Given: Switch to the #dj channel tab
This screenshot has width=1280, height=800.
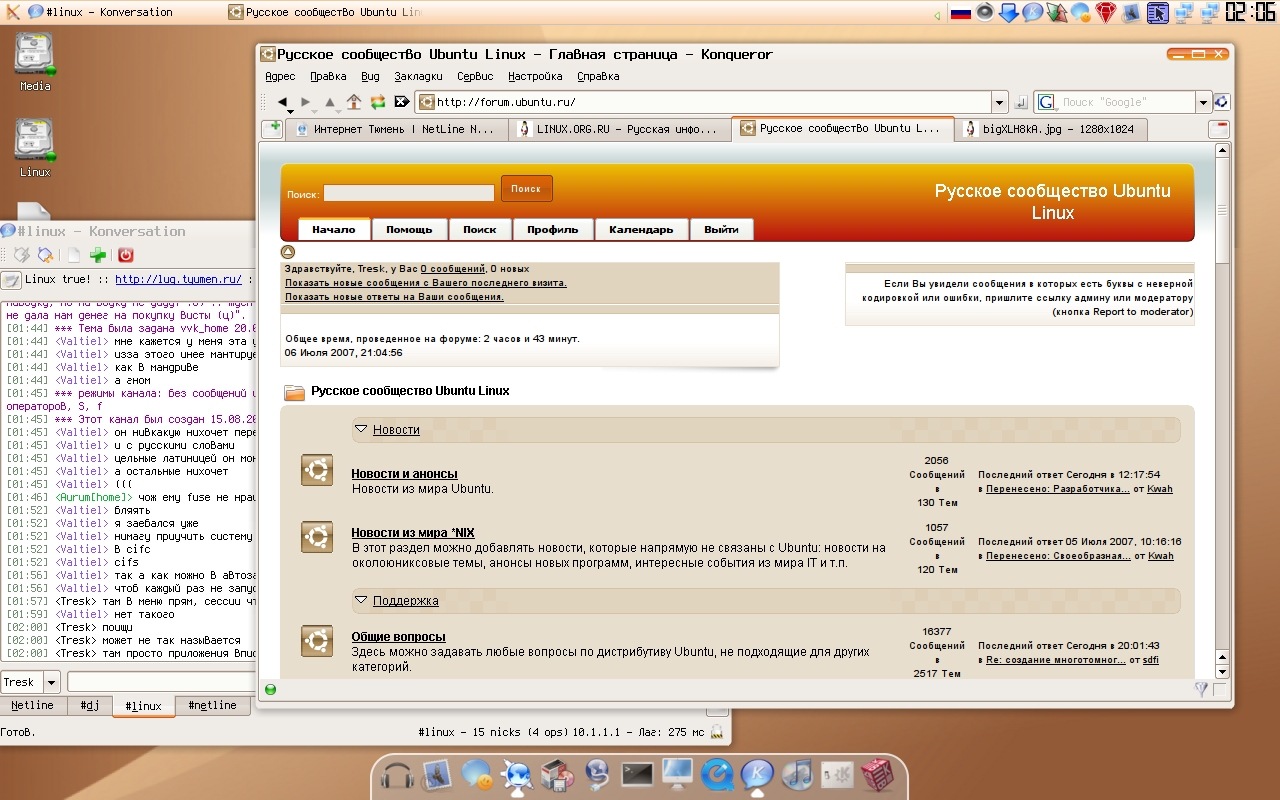Looking at the screenshot, I should 89,705.
